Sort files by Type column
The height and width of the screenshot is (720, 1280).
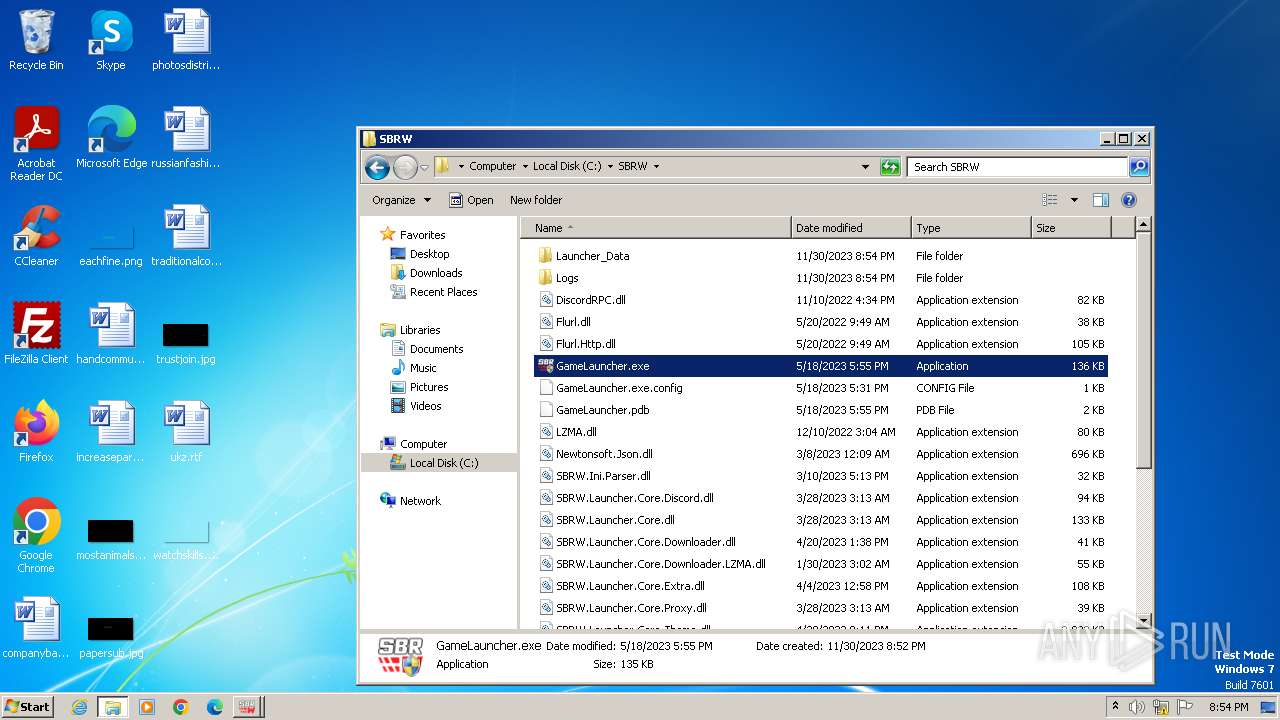point(971,228)
